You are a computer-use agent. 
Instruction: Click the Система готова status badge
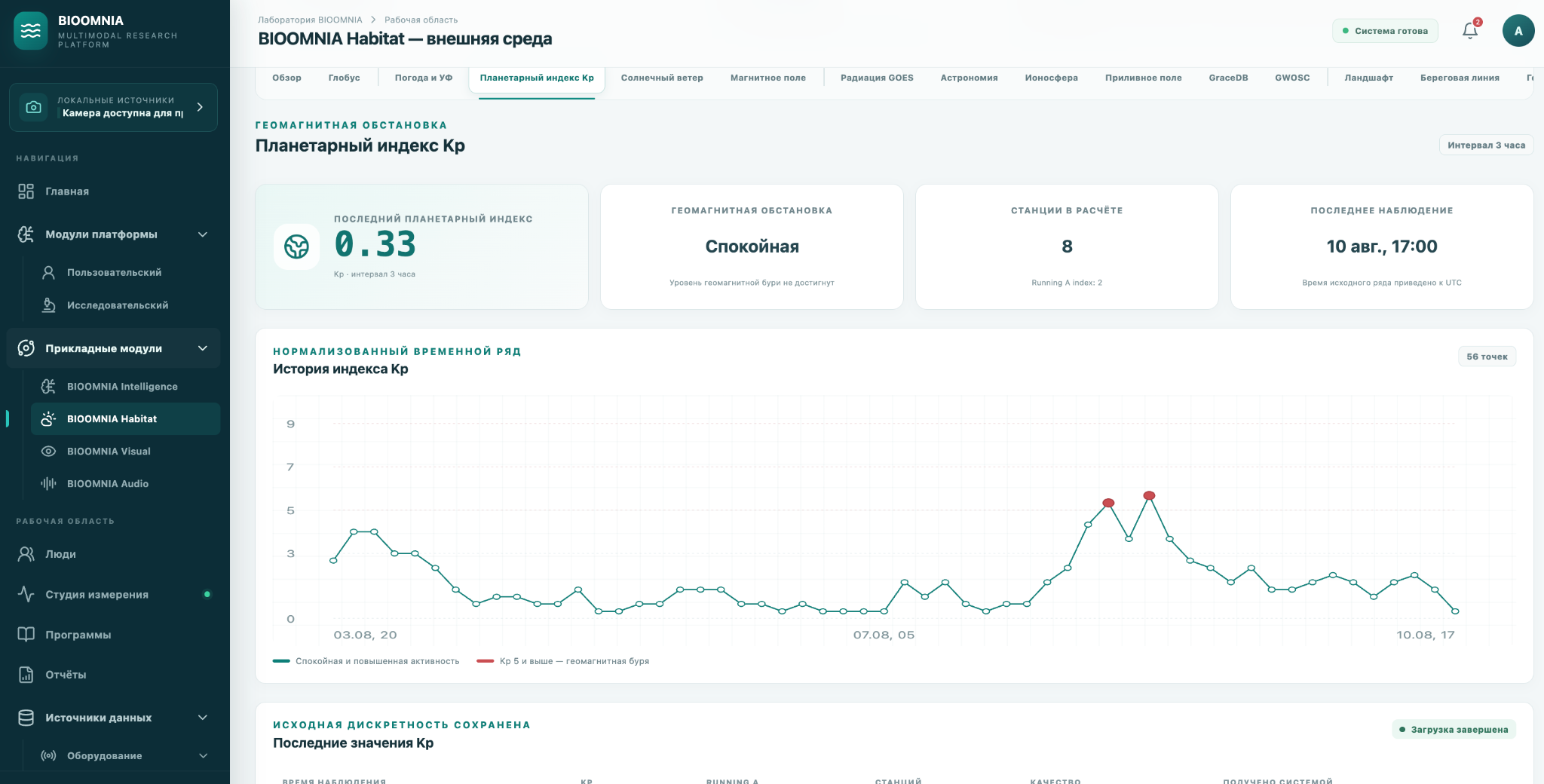(1385, 31)
